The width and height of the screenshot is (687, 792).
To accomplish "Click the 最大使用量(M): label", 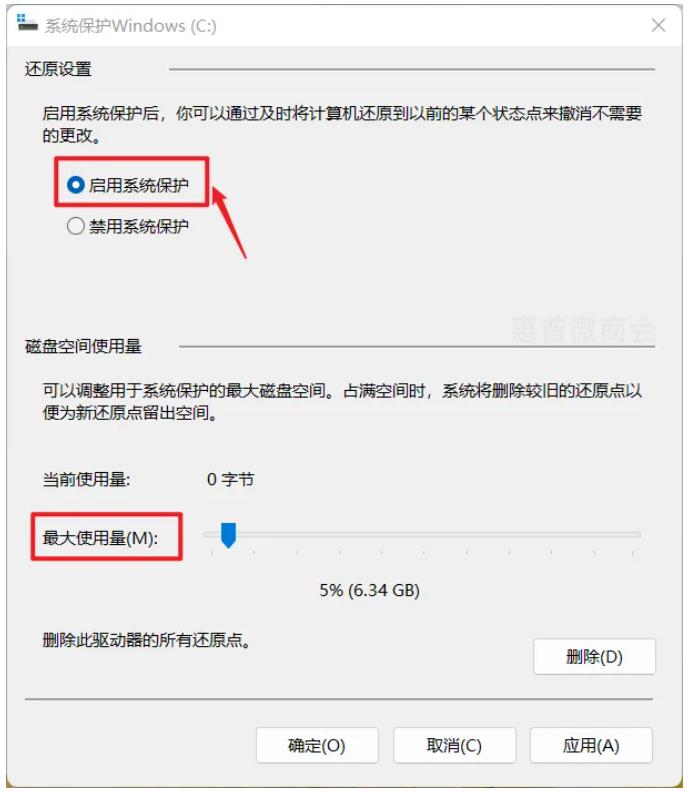I will click(100, 538).
